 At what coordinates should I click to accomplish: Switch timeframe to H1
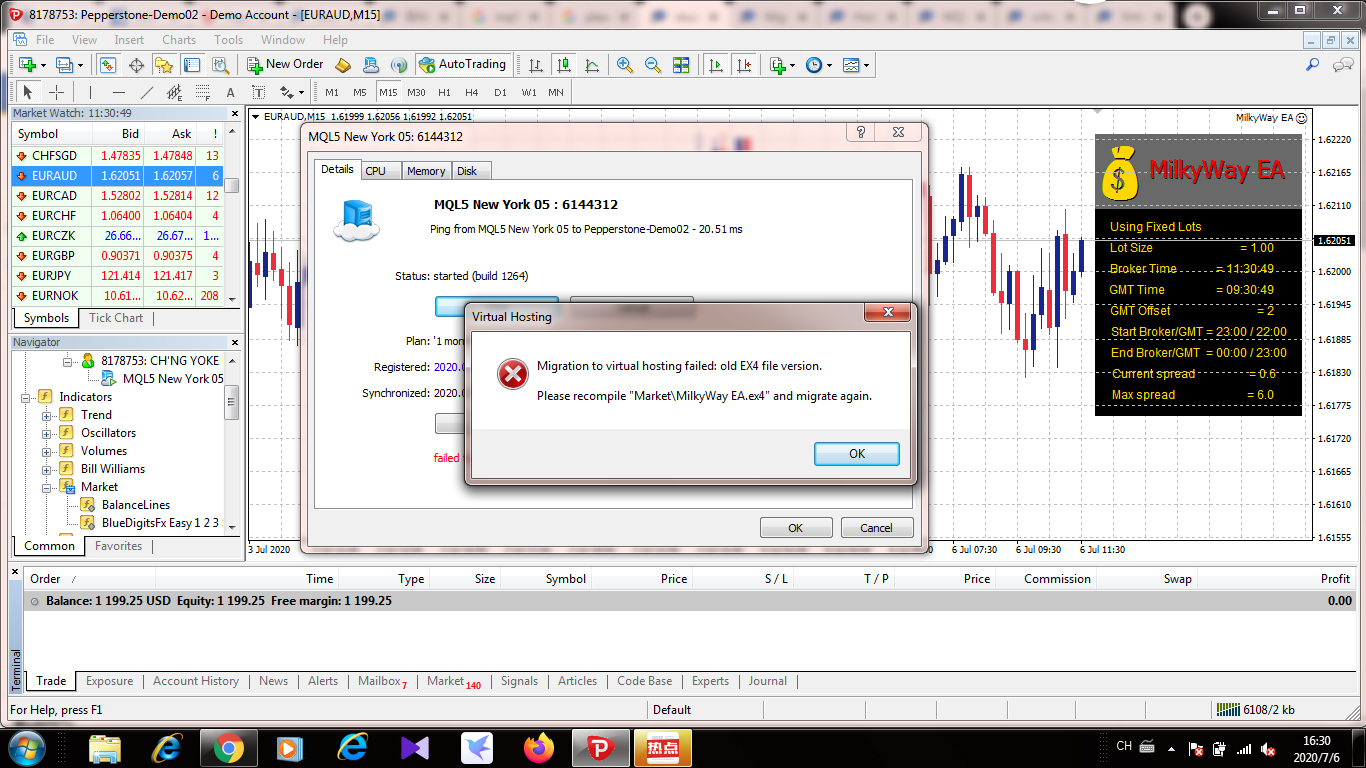(x=445, y=92)
